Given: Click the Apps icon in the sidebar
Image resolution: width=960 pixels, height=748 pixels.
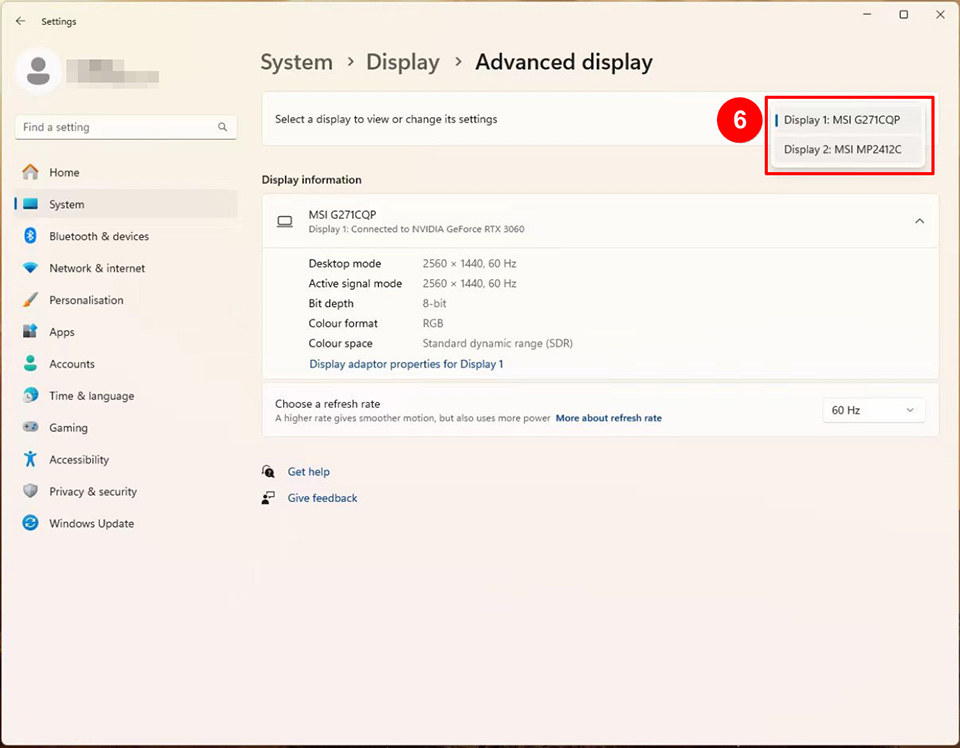Looking at the screenshot, I should click(x=30, y=331).
